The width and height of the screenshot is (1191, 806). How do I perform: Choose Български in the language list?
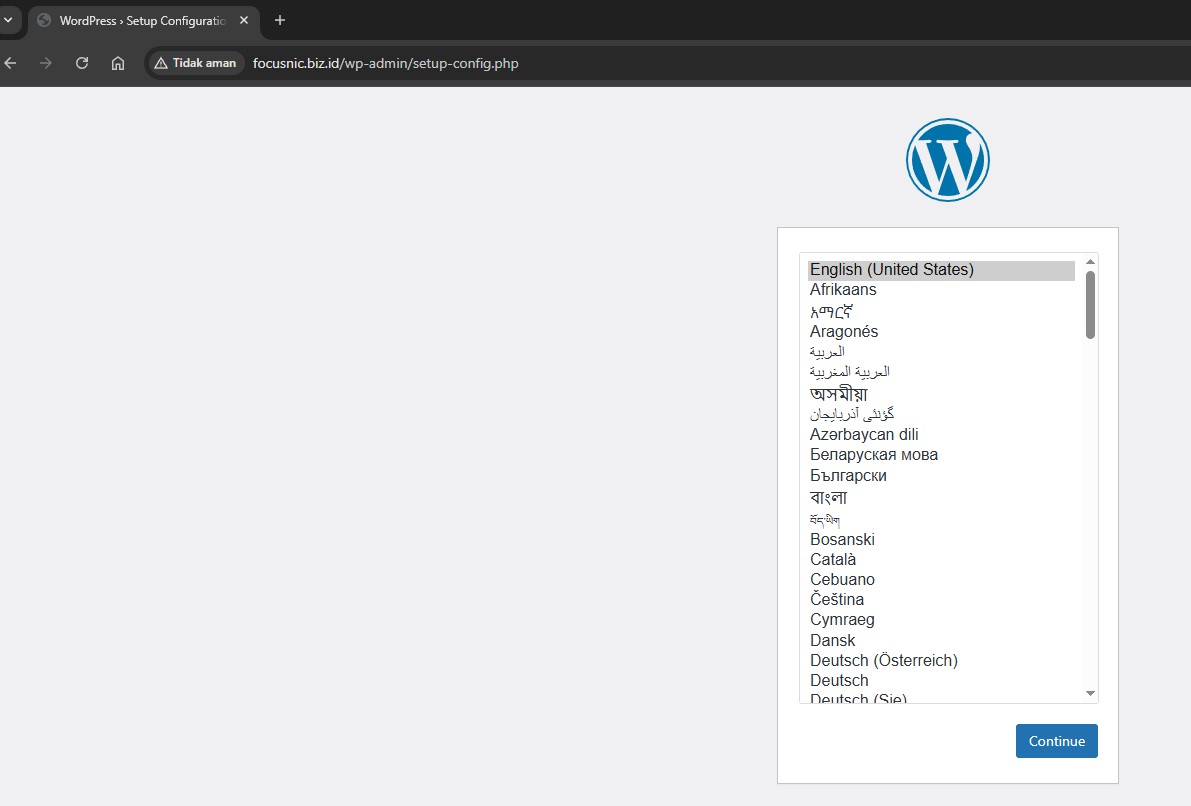[941, 476]
